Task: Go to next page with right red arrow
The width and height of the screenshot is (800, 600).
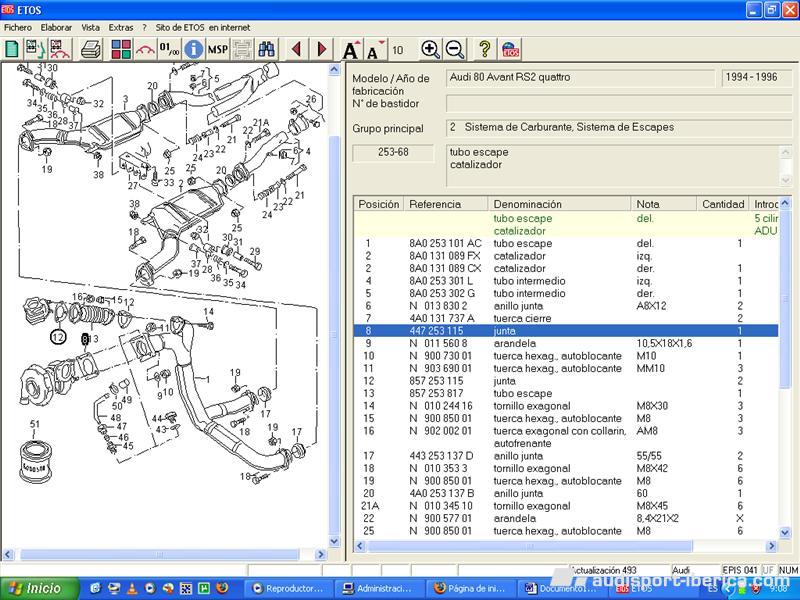Action: click(x=322, y=49)
